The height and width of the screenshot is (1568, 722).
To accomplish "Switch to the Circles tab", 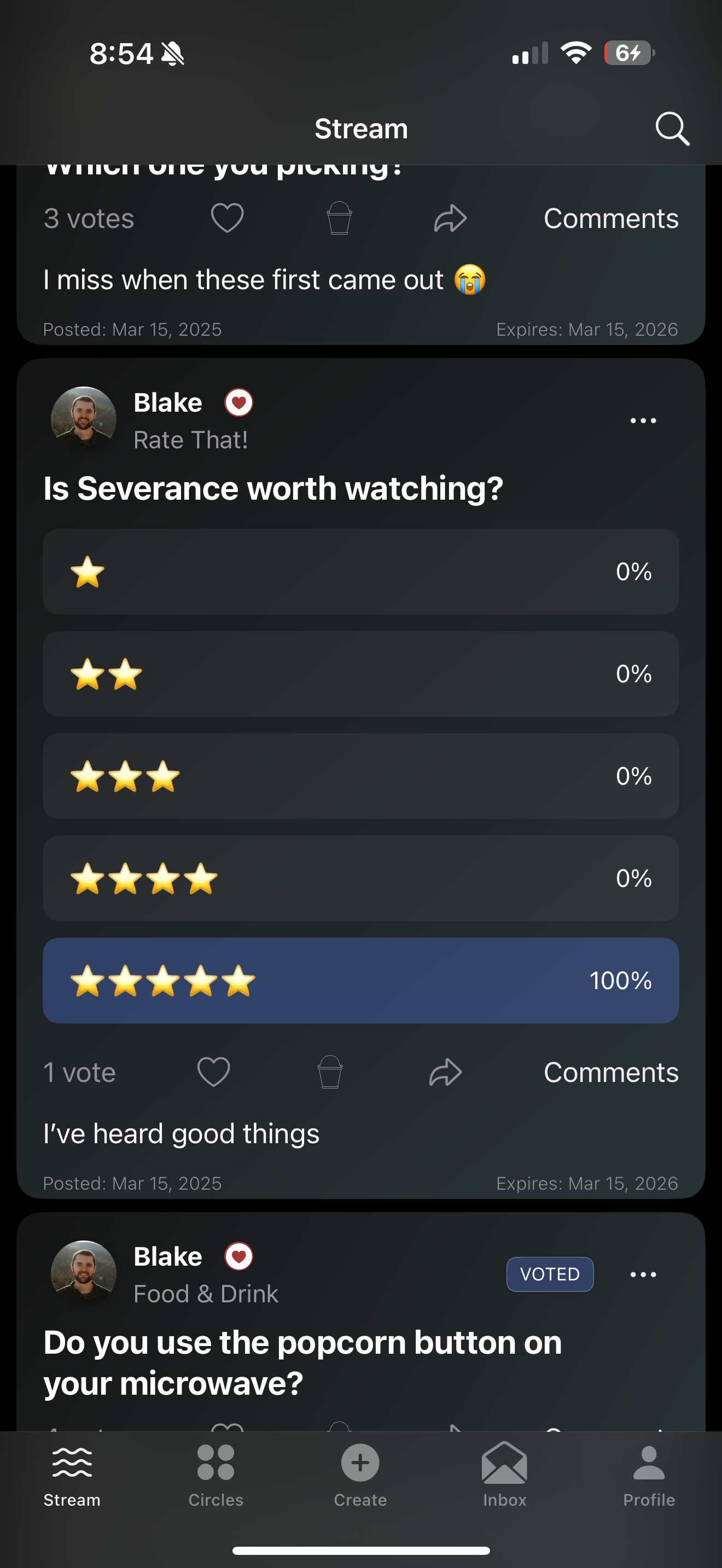I will (216, 1476).
